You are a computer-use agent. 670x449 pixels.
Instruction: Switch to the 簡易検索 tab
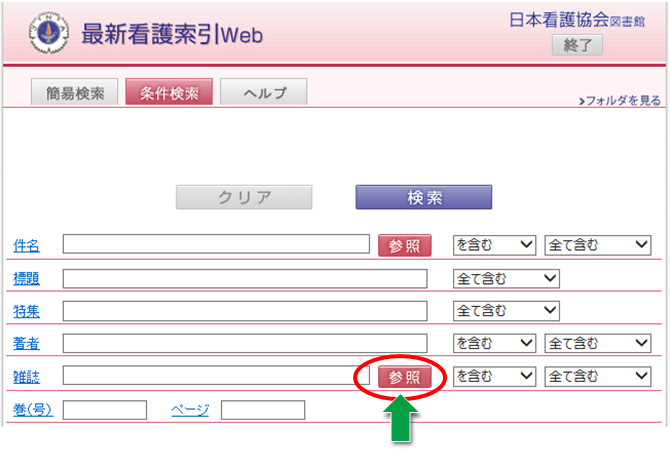(x=75, y=92)
